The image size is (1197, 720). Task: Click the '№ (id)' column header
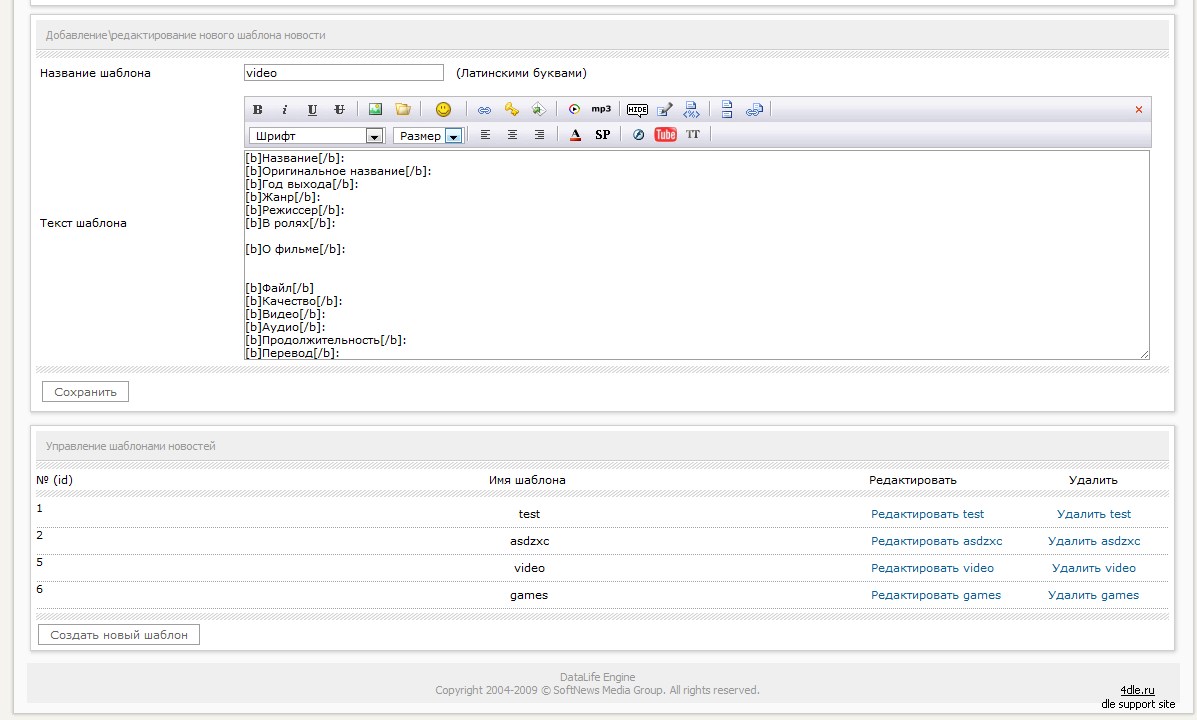[54, 480]
